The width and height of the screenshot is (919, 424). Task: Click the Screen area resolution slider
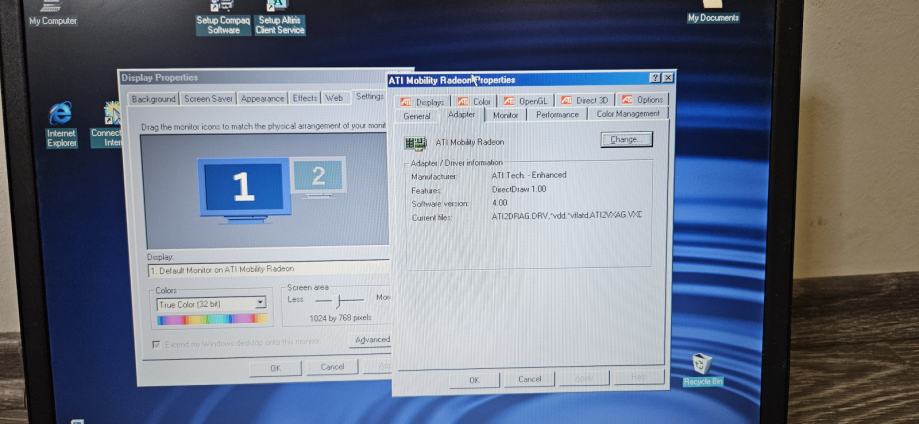pyautogui.click(x=340, y=300)
